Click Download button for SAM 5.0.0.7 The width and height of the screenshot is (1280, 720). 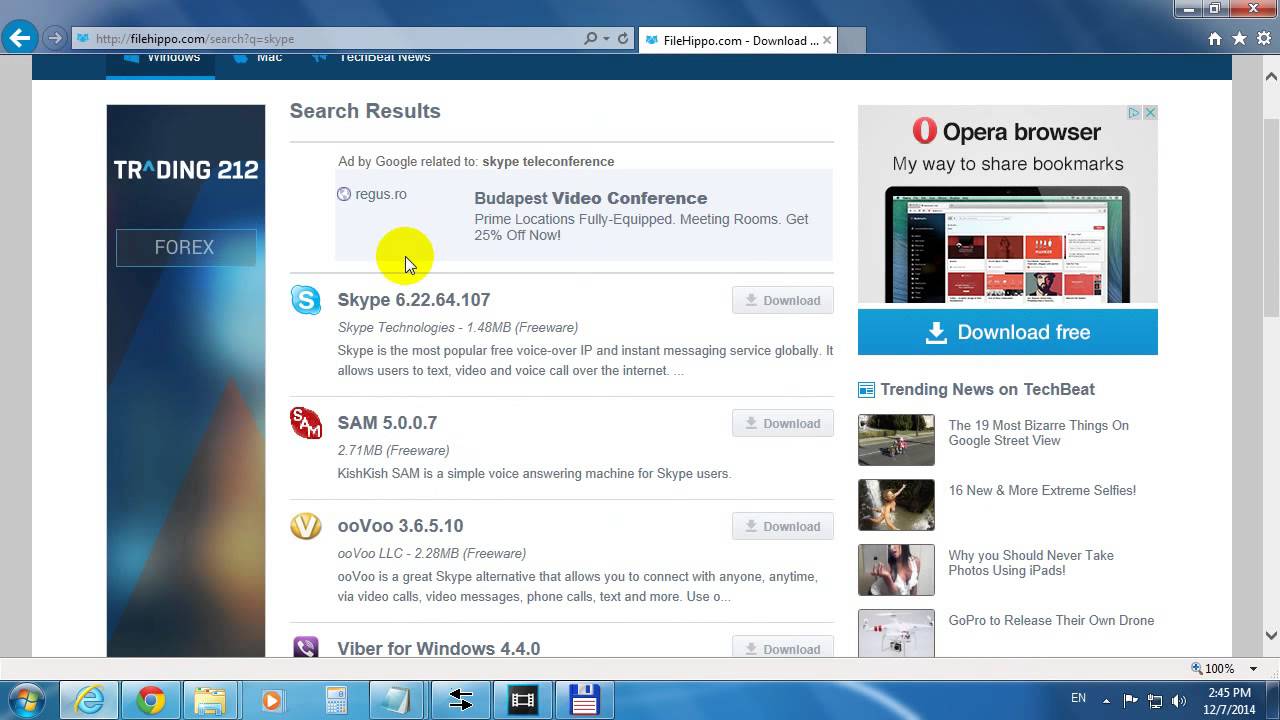783,423
